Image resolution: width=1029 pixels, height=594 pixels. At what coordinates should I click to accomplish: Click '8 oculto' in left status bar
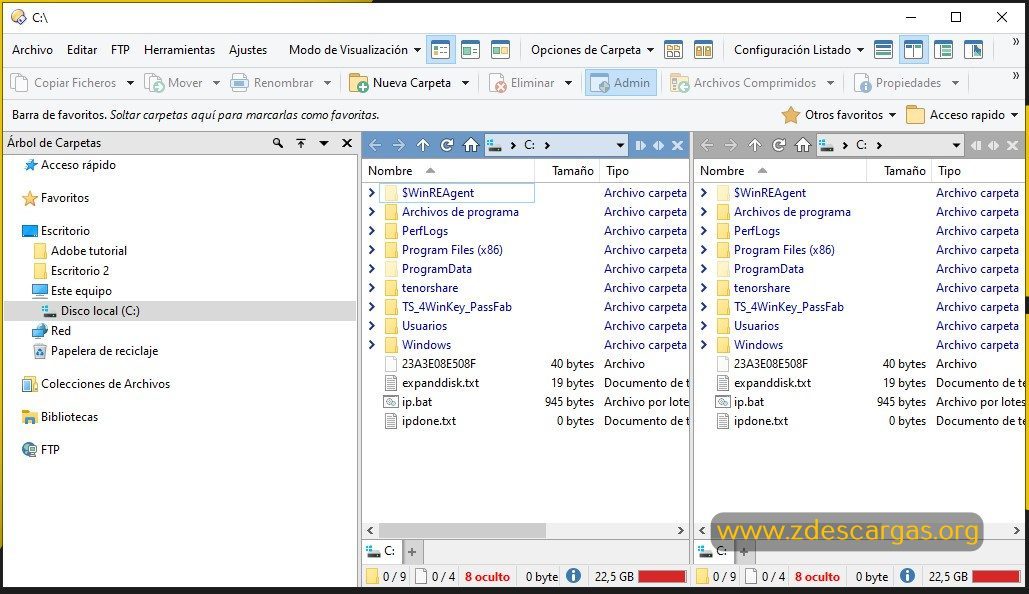(x=487, y=576)
